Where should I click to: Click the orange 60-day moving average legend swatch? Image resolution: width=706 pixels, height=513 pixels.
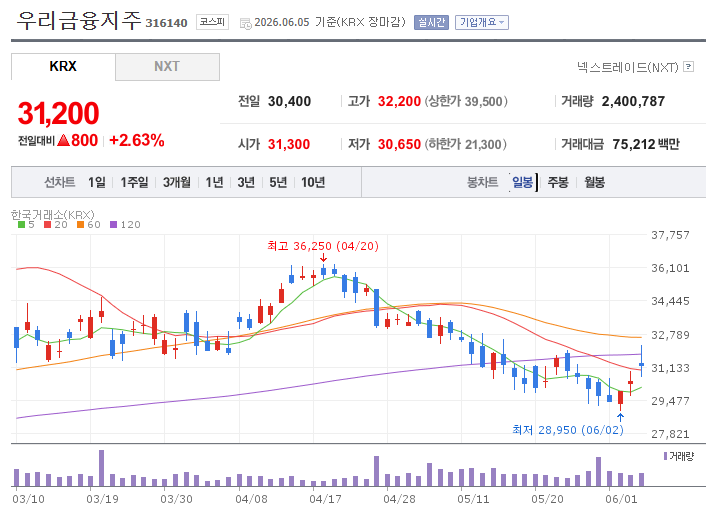(x=80, y=224)
